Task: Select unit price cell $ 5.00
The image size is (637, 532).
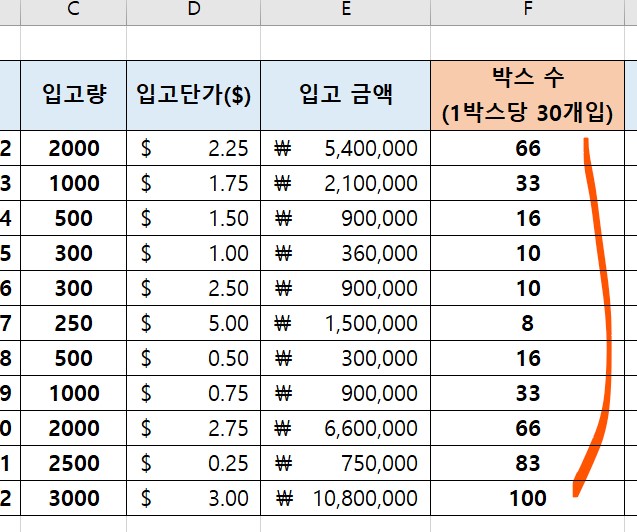Action: 193,323
